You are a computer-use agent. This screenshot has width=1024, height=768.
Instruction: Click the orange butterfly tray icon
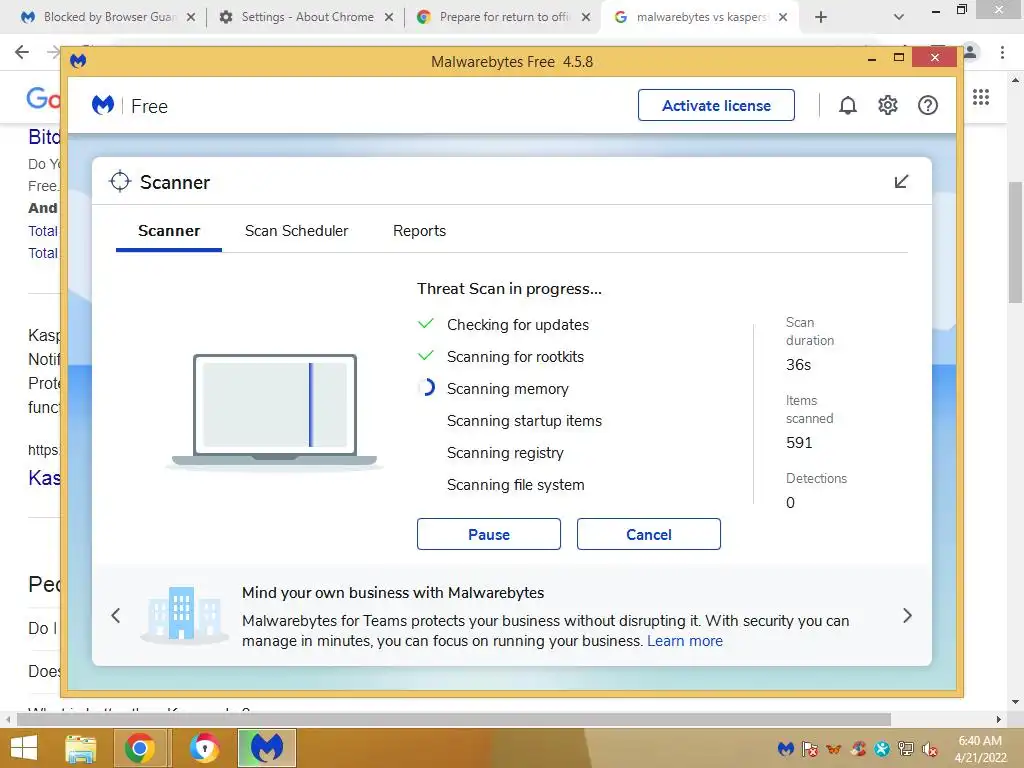click(x=834, y=749)
